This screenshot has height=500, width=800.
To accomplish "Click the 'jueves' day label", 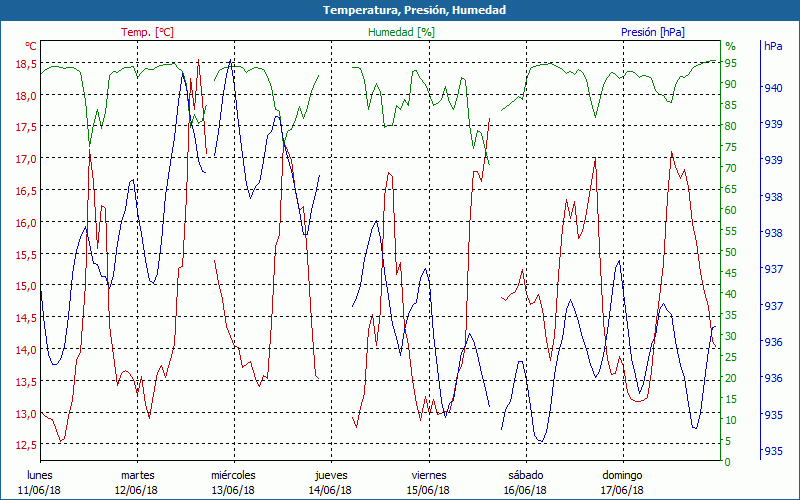I will click(331, 476).
